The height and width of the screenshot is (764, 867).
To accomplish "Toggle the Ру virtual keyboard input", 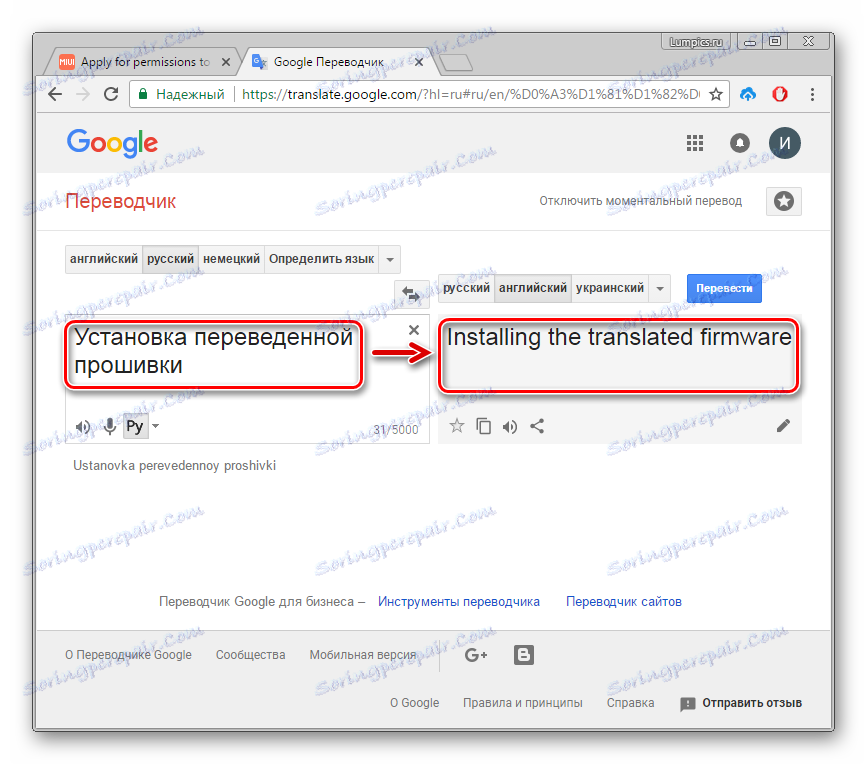I will [x=135, y=426].
